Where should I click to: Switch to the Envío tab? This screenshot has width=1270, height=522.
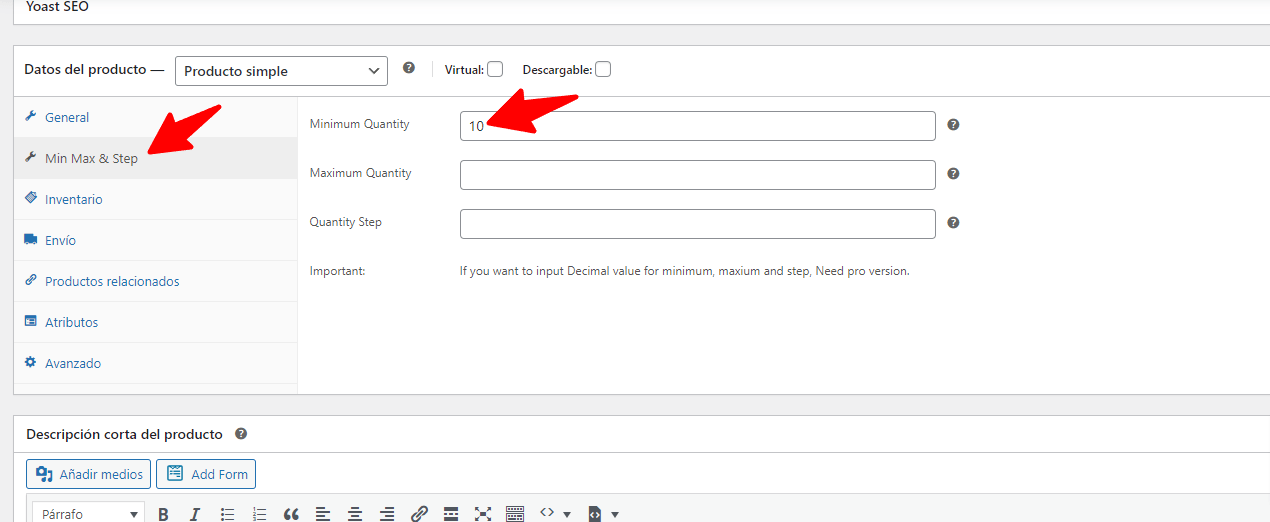pos(156,240)
